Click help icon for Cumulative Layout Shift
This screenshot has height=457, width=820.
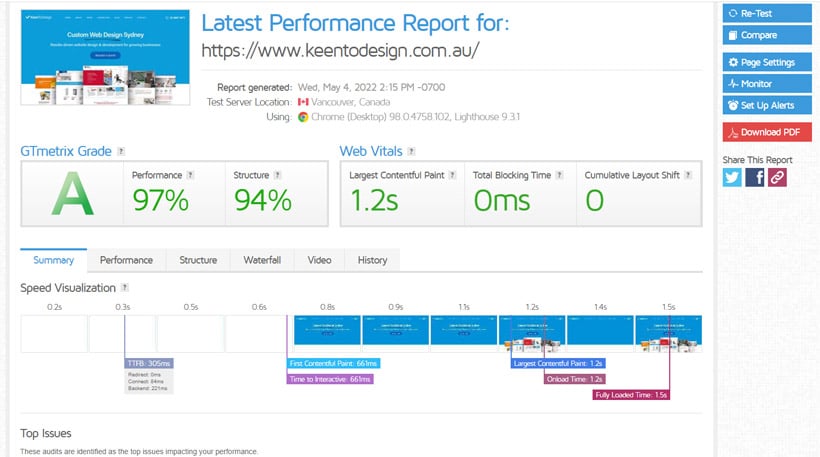(x=688, y=175)
